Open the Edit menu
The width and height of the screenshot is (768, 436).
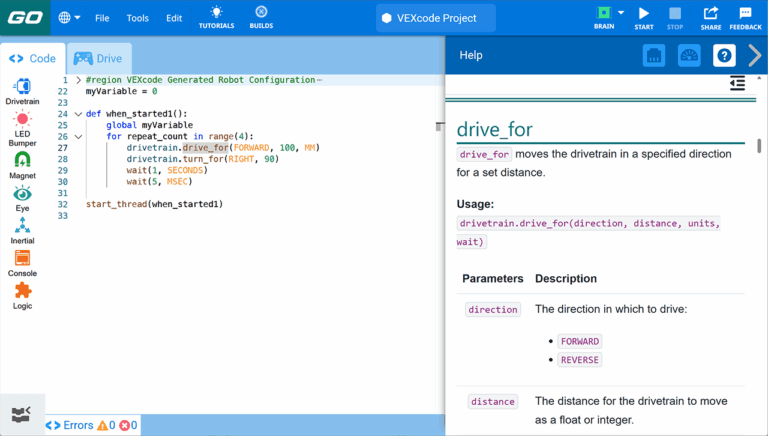[x=174, y=18]
